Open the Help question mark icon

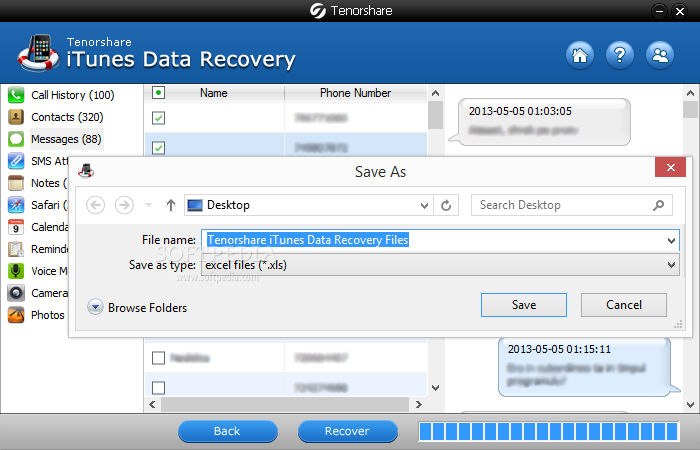pyautogui.click(x=620, y=55)
